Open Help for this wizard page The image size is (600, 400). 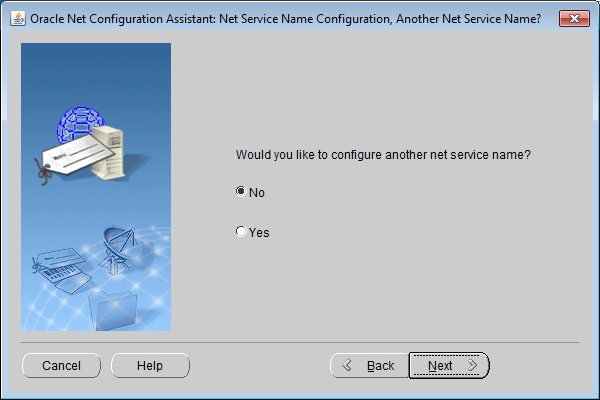click(x=150, y=366)
